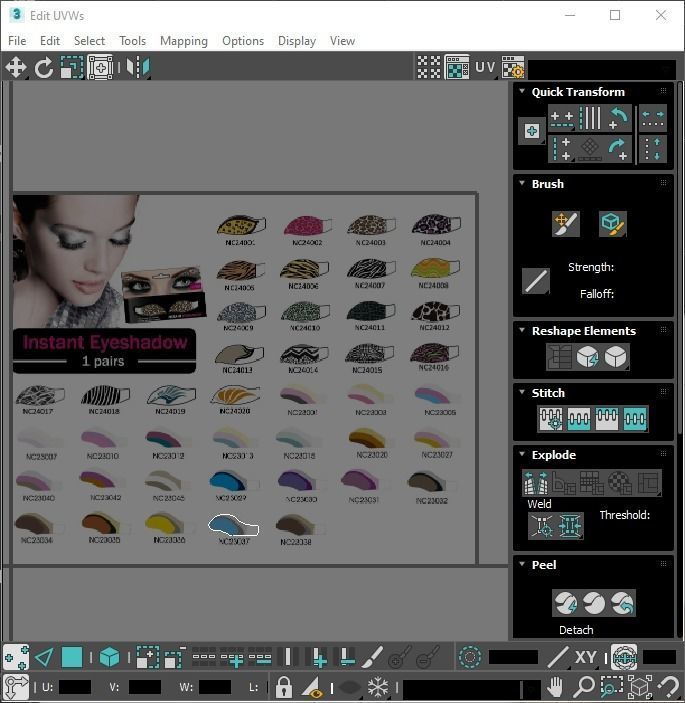
Task: Click Straighten Selection in Reshape Elements
Action: [559, 357]
